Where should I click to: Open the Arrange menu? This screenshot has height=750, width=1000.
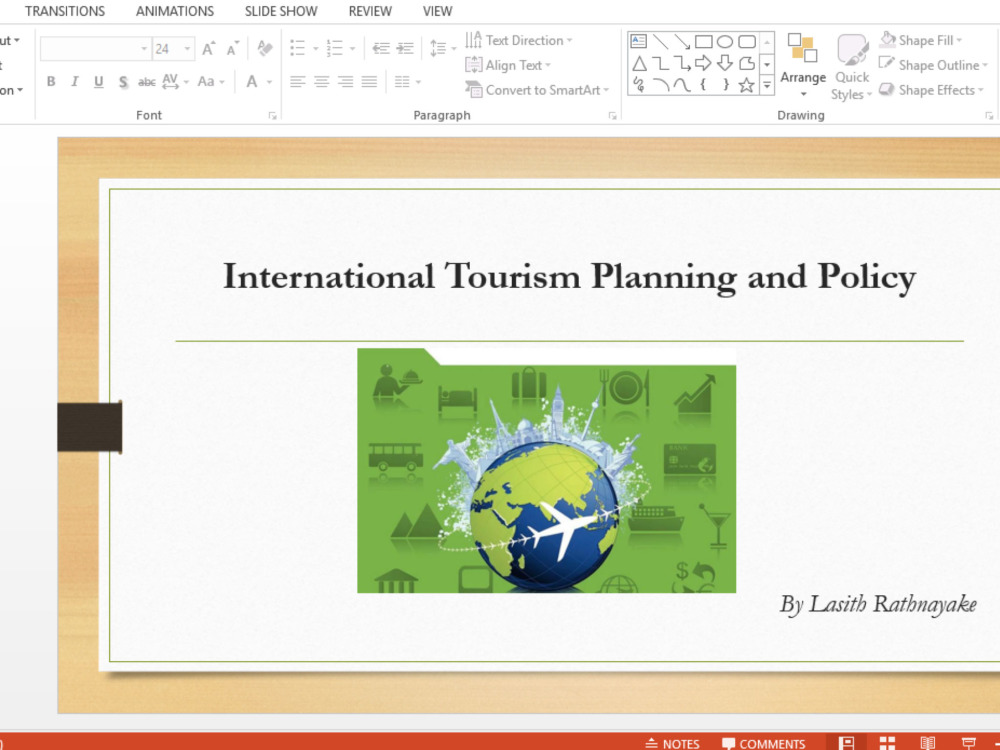tap(803, 65)
